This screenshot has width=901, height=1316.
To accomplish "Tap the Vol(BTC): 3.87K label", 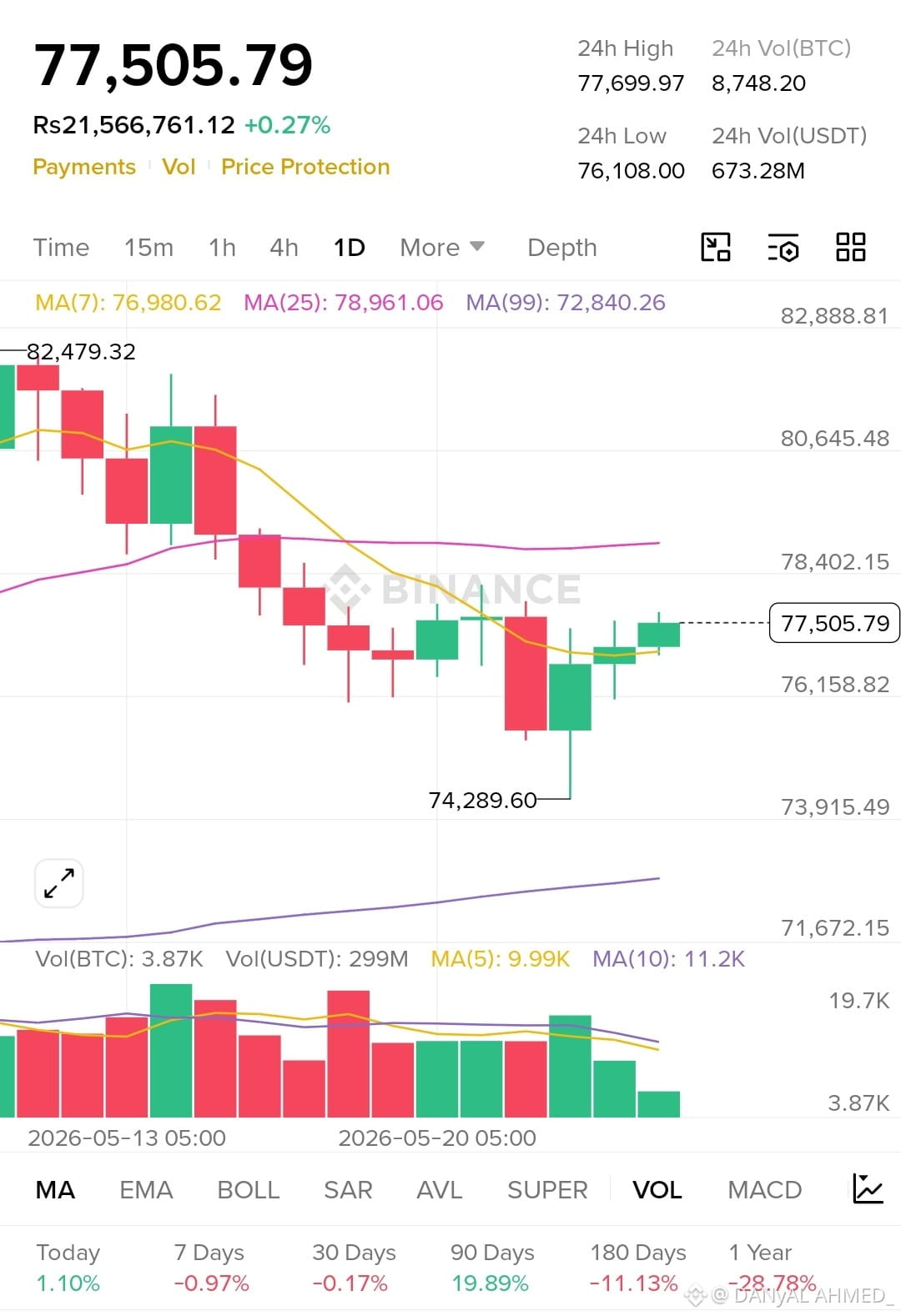I will [119, 959].
